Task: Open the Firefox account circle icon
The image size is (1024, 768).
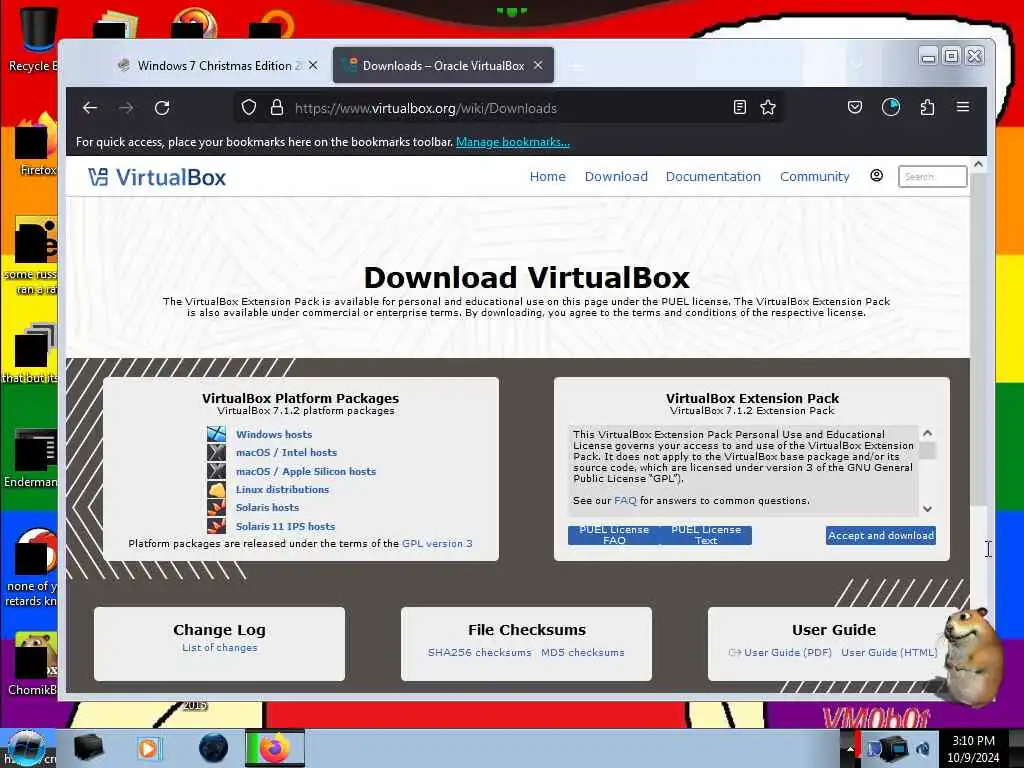Action: (x=891, y=107)
